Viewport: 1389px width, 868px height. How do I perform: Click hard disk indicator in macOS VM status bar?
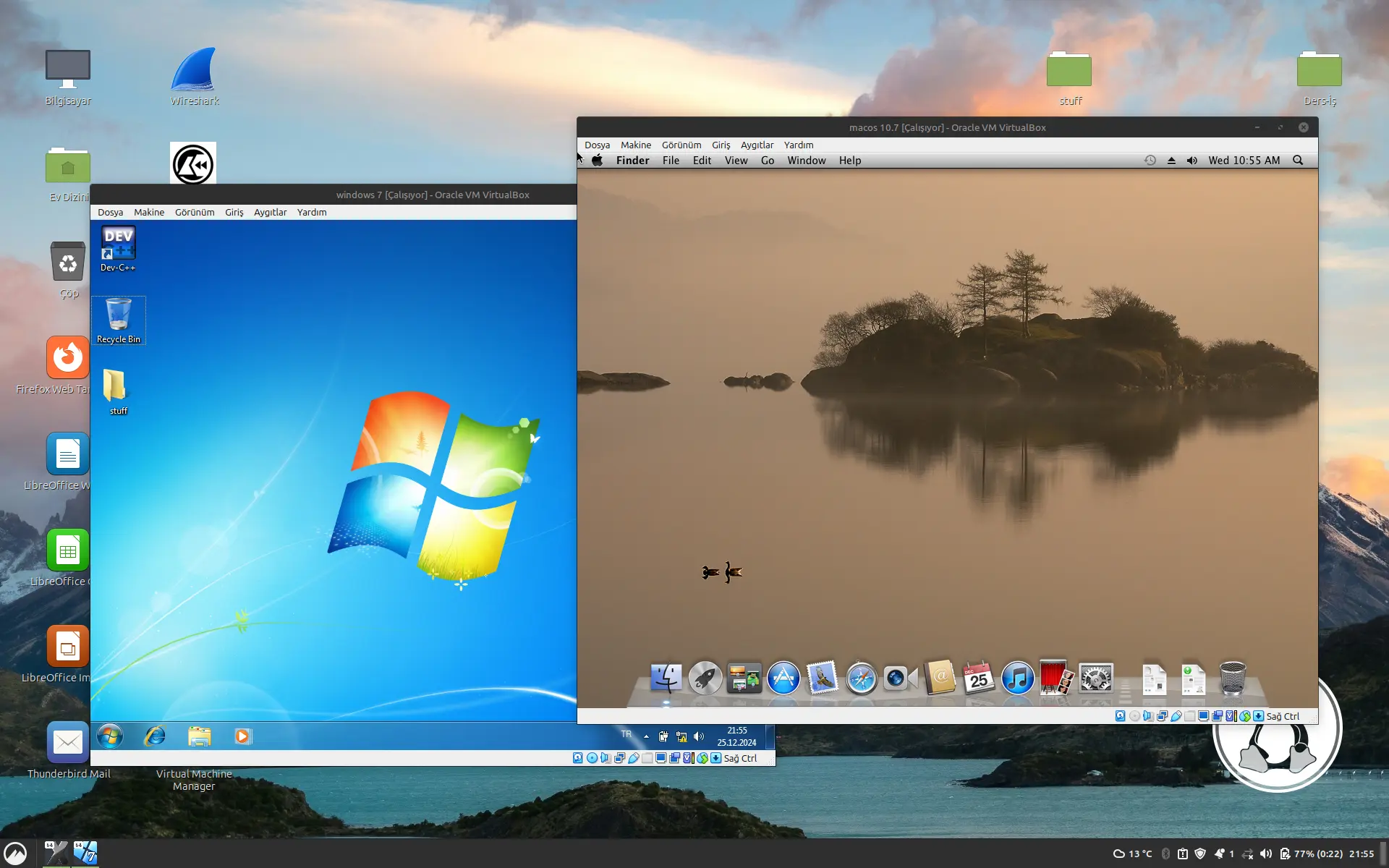tap(1120, 716)
